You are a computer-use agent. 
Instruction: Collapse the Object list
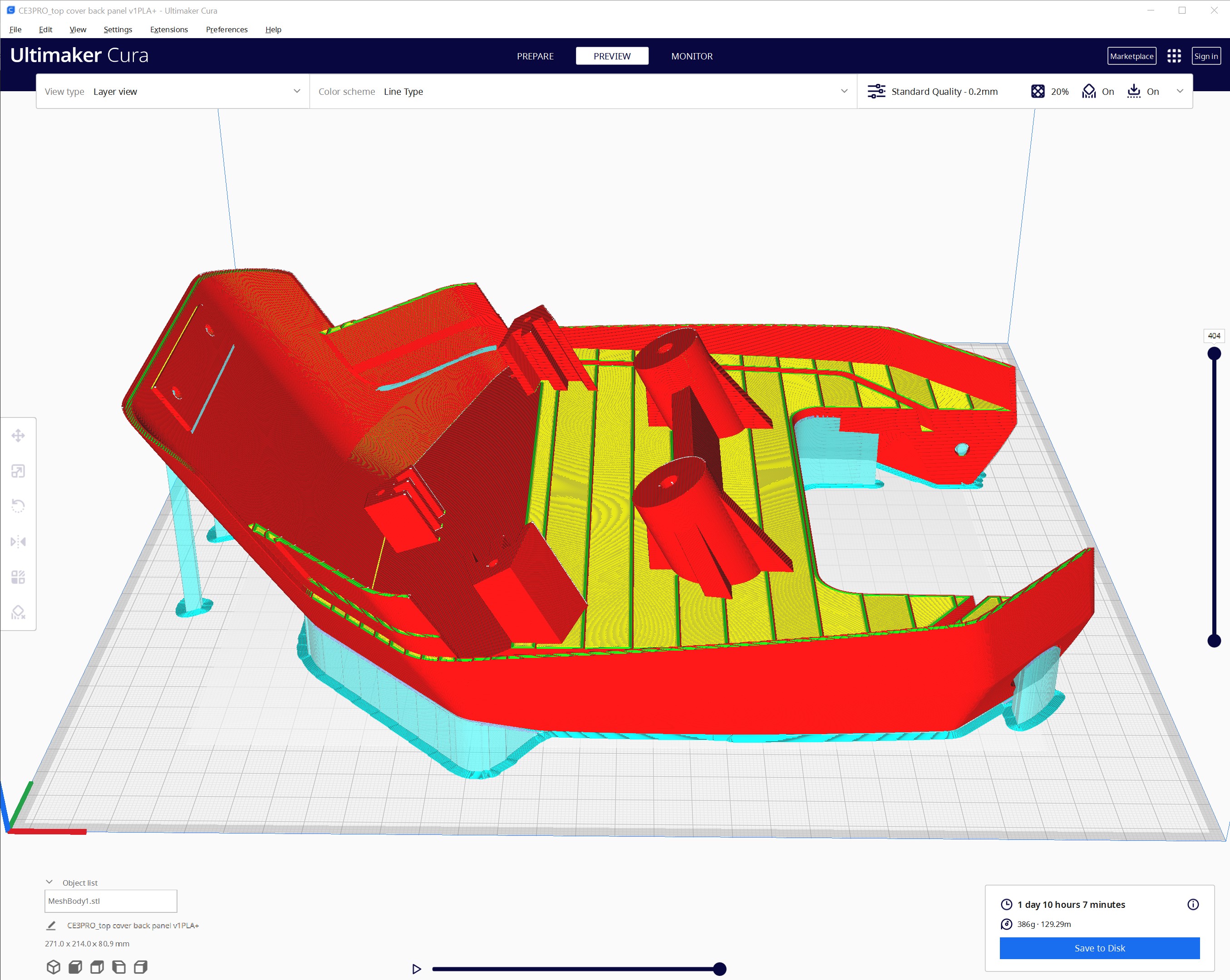(x=49, y=882)
